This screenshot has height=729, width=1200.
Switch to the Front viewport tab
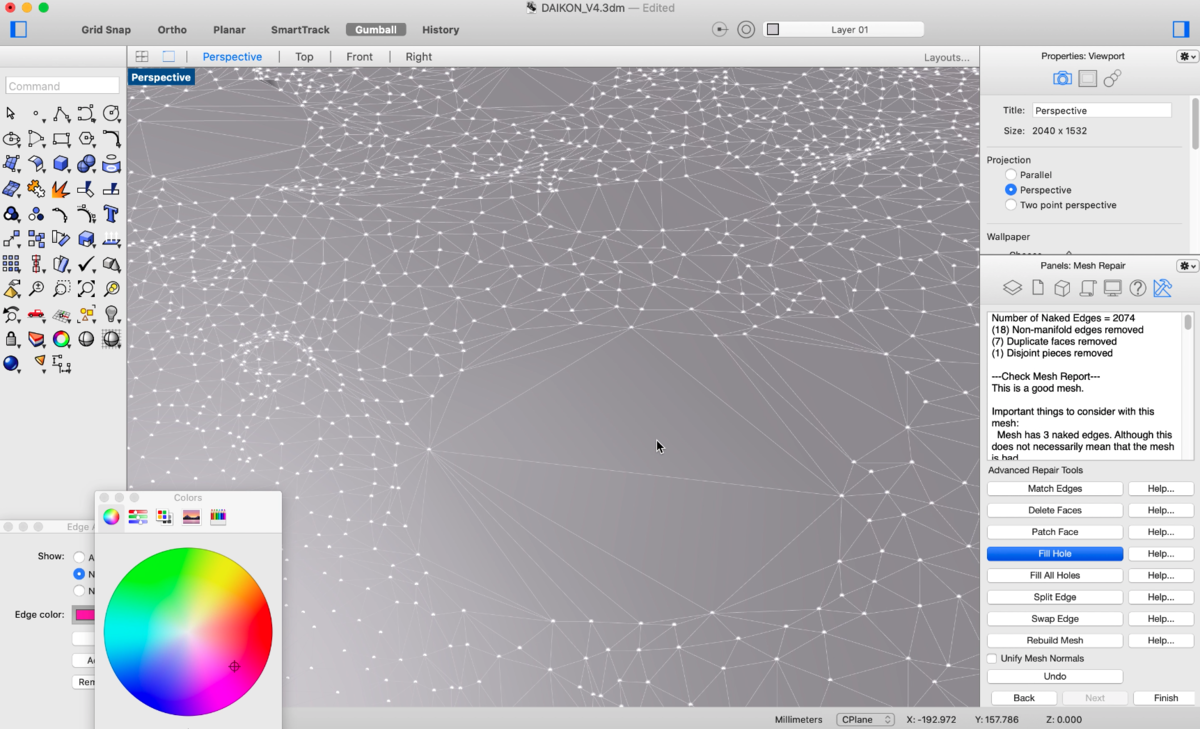tap(360, 57)
